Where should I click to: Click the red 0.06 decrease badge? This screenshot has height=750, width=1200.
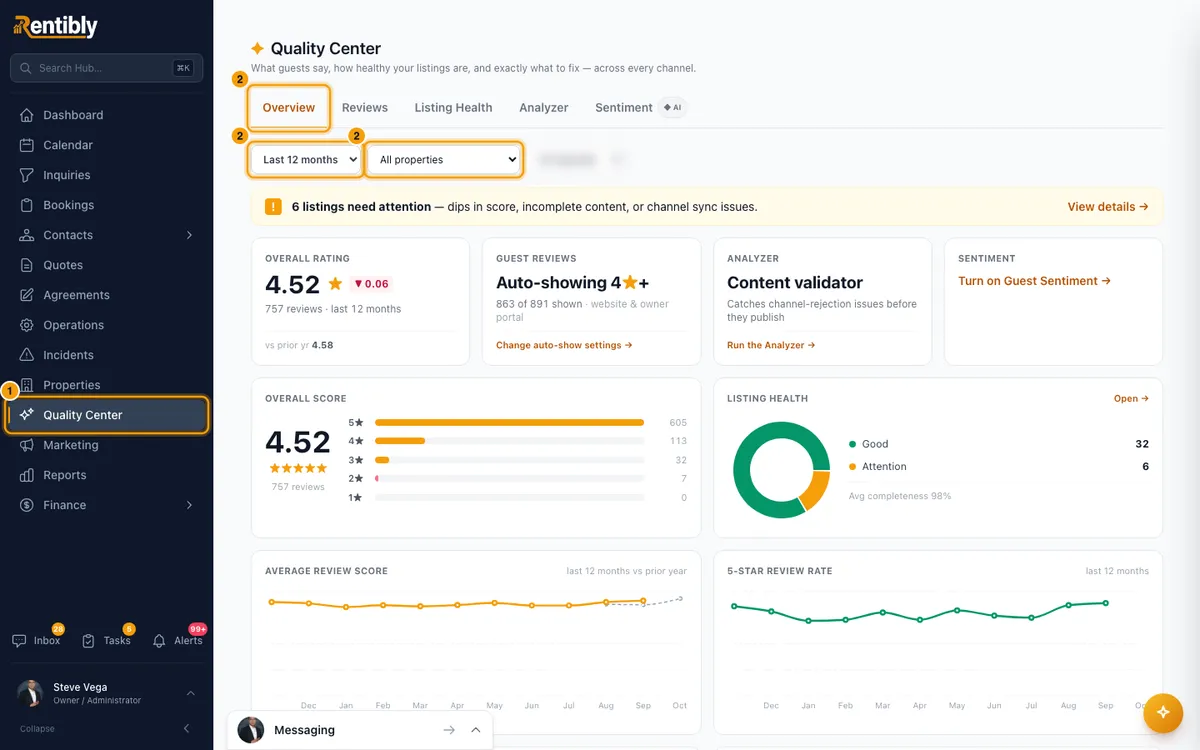pos(372,284)
